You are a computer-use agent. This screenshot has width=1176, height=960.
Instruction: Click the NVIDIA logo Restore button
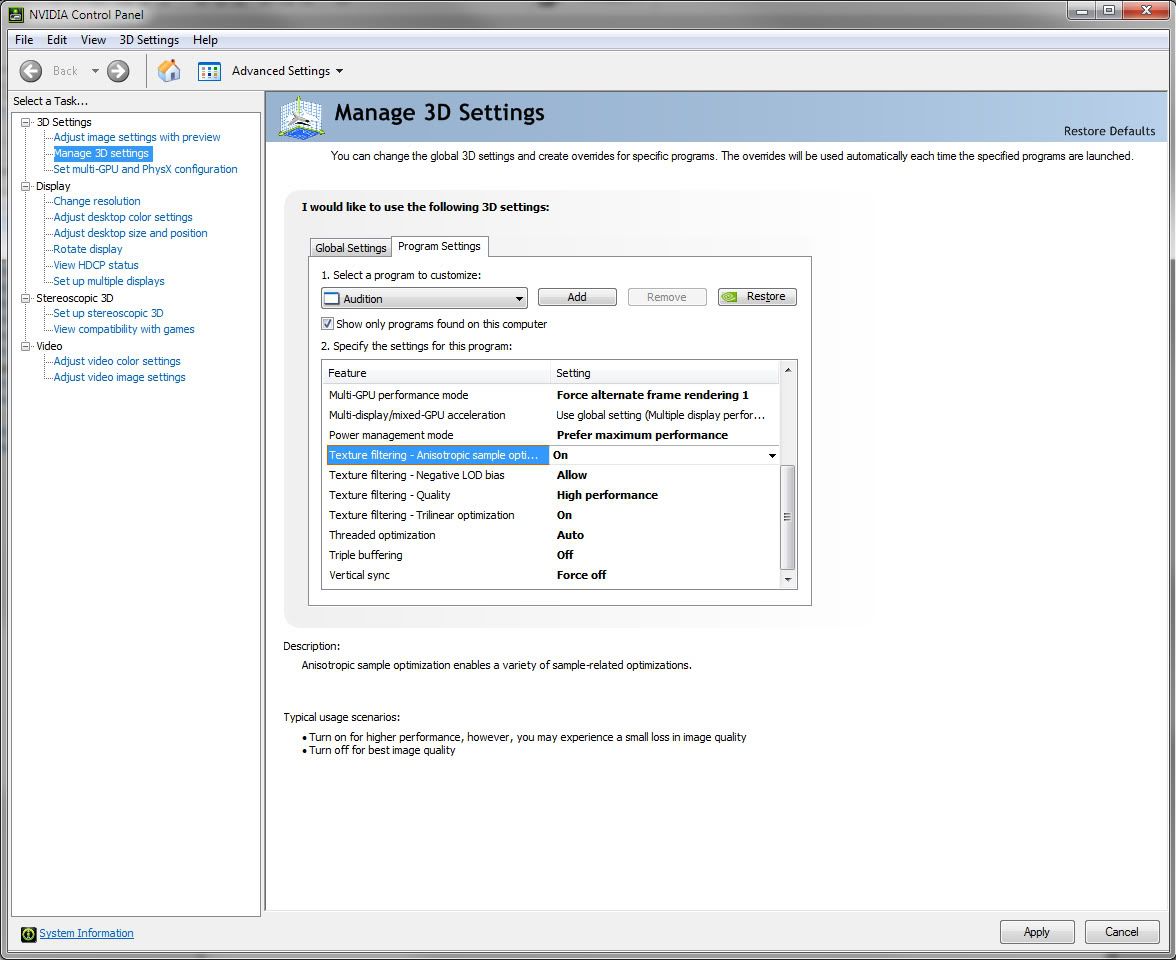point(757,297)
